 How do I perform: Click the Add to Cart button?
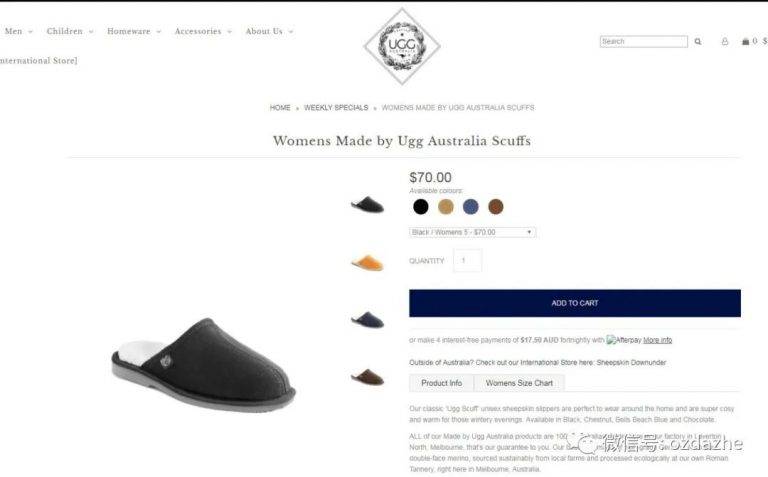[x=575, y=303]
